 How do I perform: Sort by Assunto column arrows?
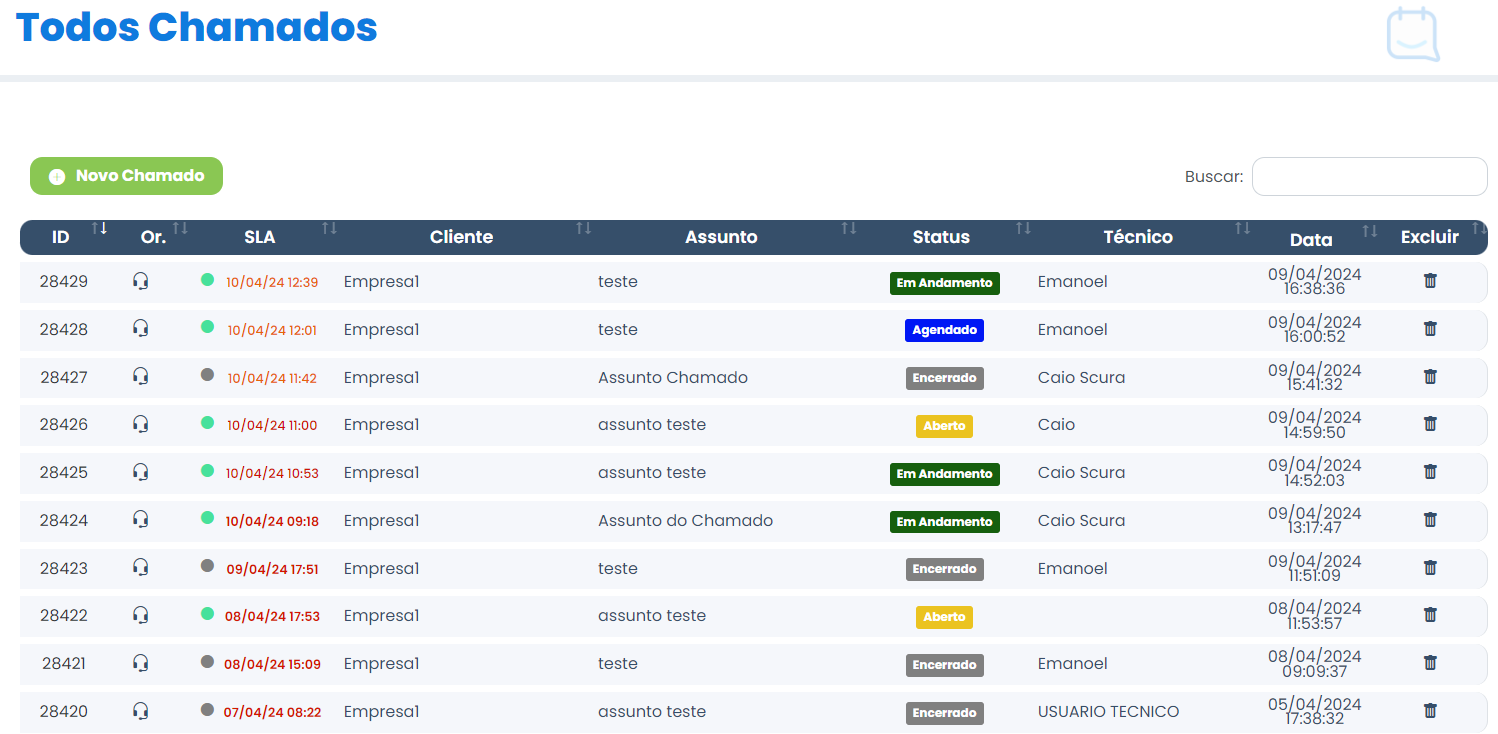click(x=849, y=229)
